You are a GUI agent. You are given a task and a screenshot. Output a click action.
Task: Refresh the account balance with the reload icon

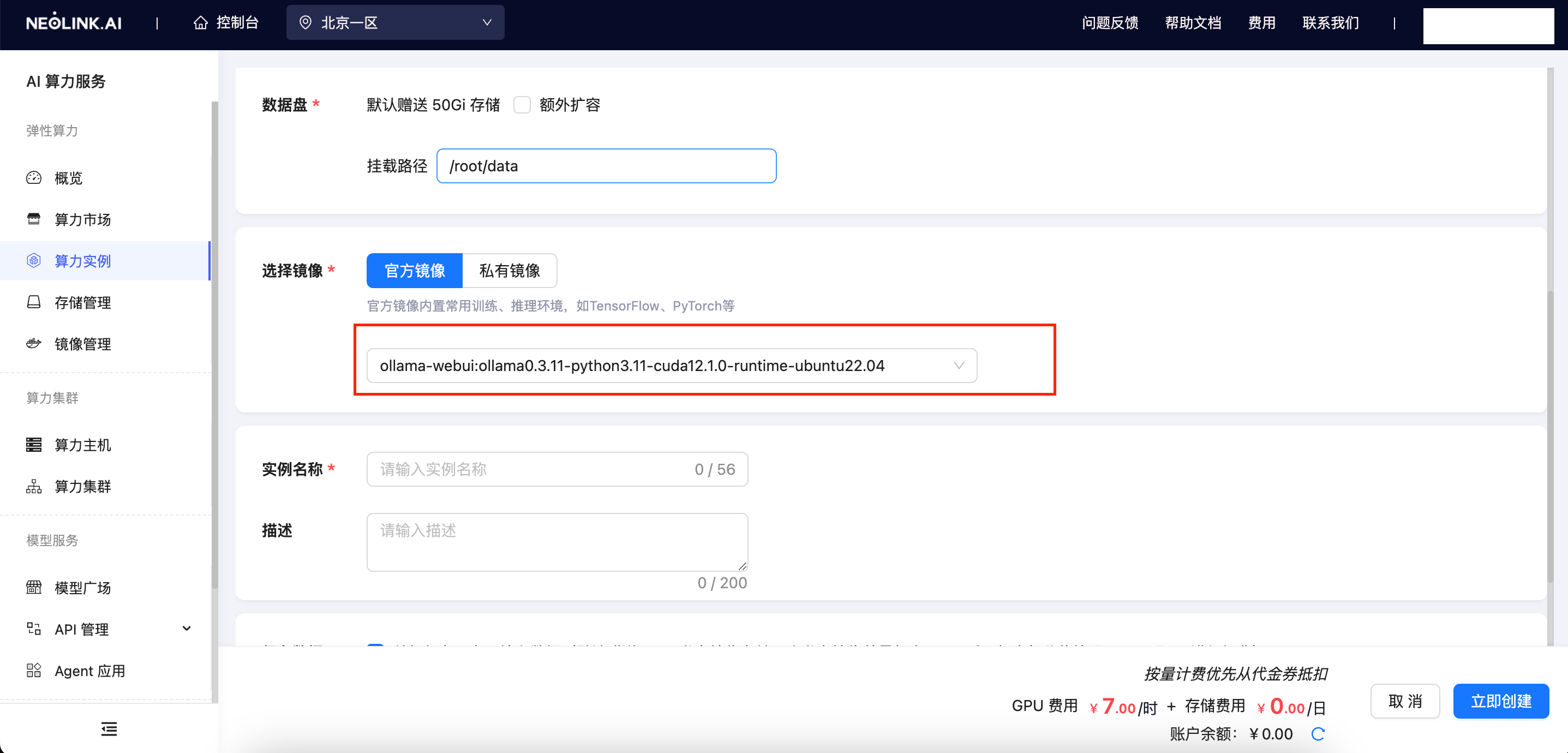(1317, 733)
